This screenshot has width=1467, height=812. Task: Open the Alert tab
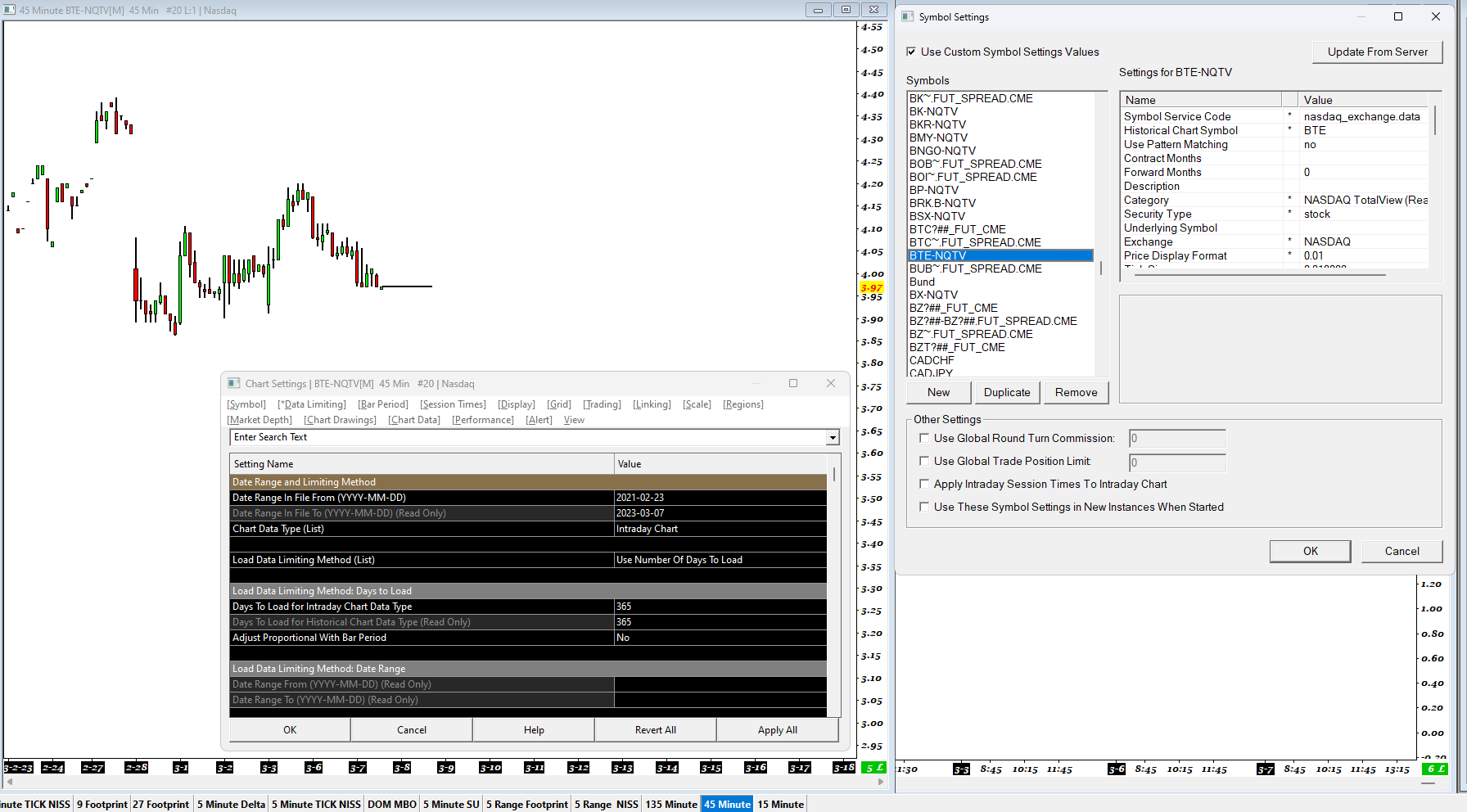click(539, 420)
